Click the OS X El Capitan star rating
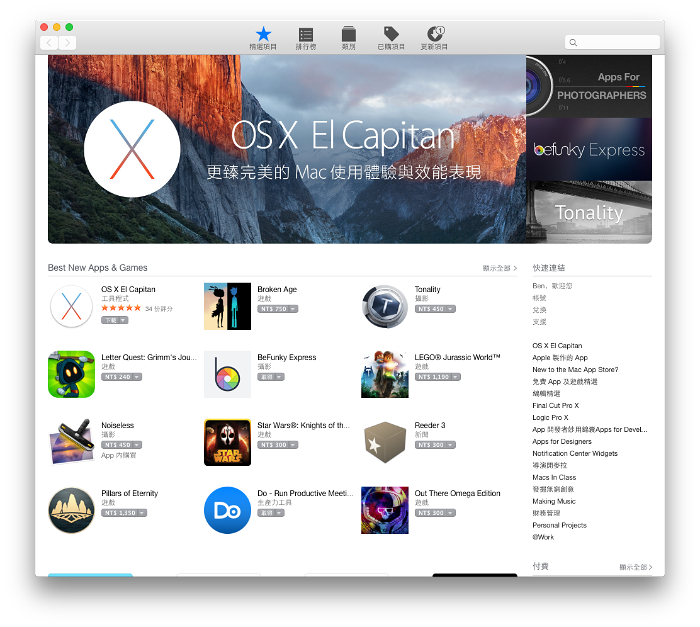The image size is (700, 627). coord(121,308)
